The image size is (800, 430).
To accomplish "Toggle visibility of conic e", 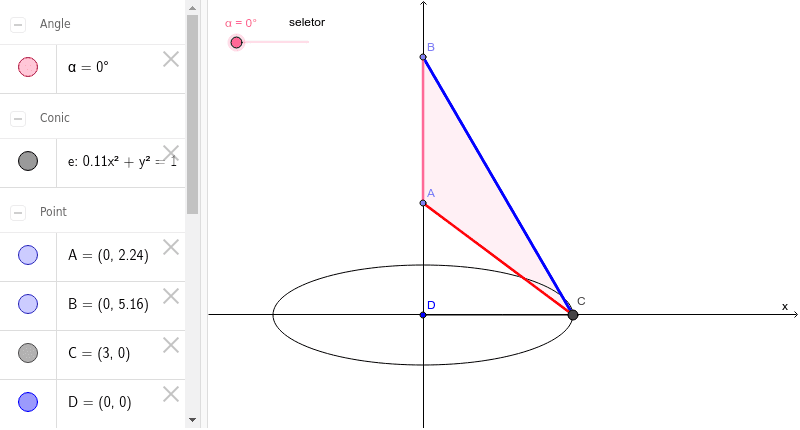I will tap(28, 161).
